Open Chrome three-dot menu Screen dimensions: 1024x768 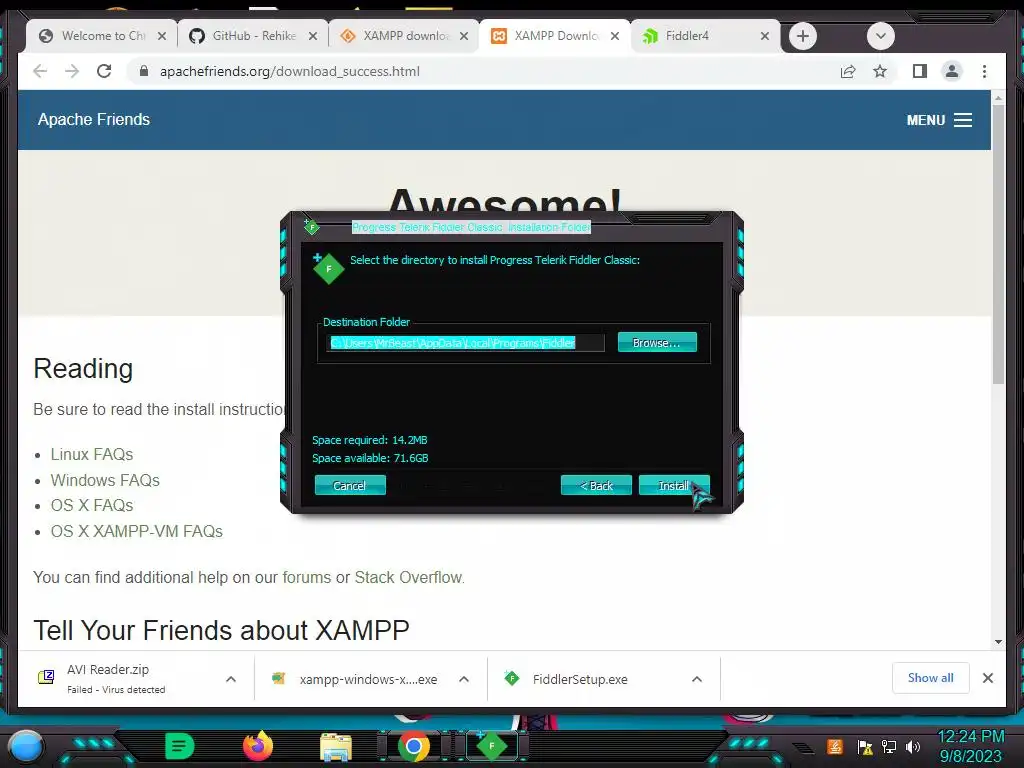(x=984, y=71)
